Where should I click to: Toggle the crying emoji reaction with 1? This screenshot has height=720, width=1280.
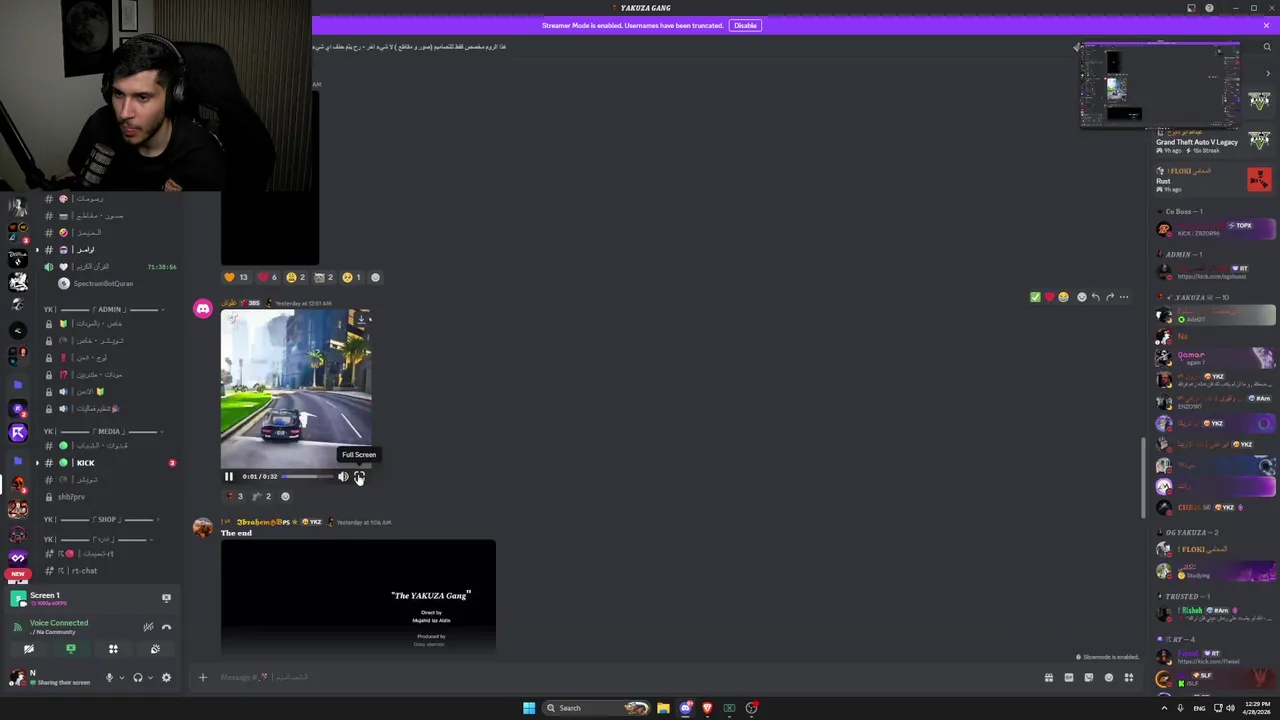(351, 277)
